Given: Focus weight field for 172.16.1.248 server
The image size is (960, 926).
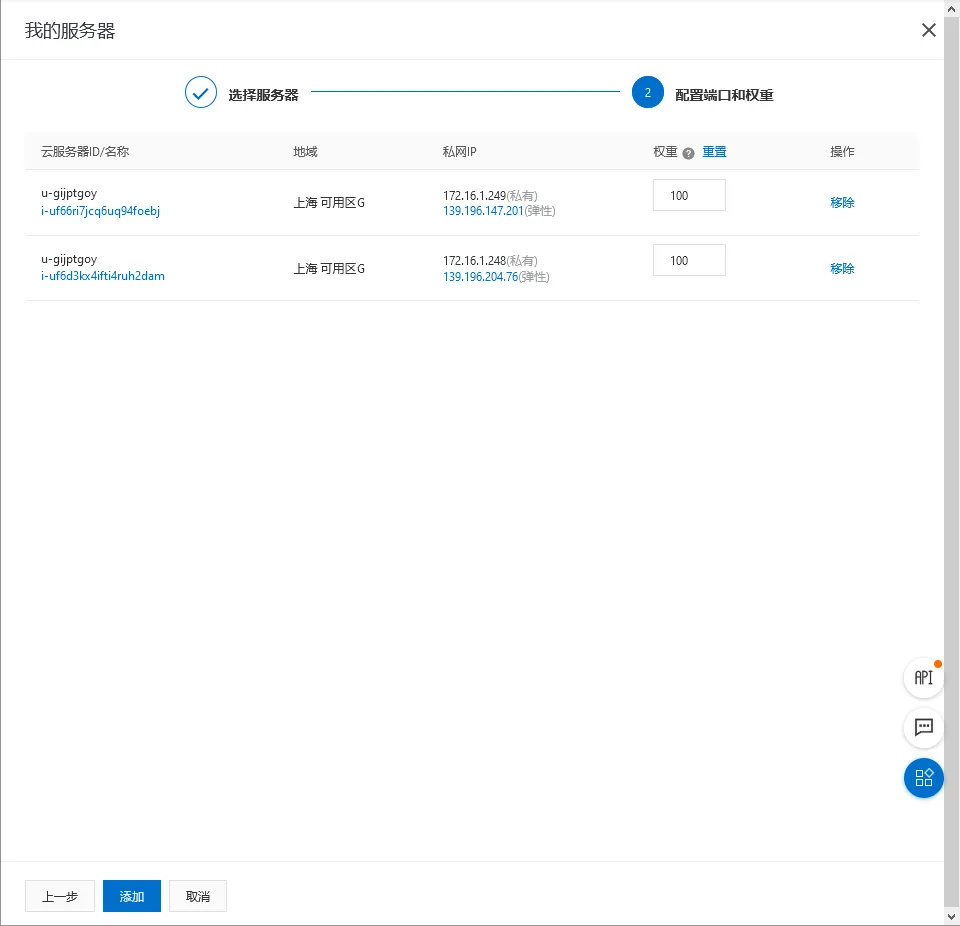Looking at the screenshot, I should point(689,260).
